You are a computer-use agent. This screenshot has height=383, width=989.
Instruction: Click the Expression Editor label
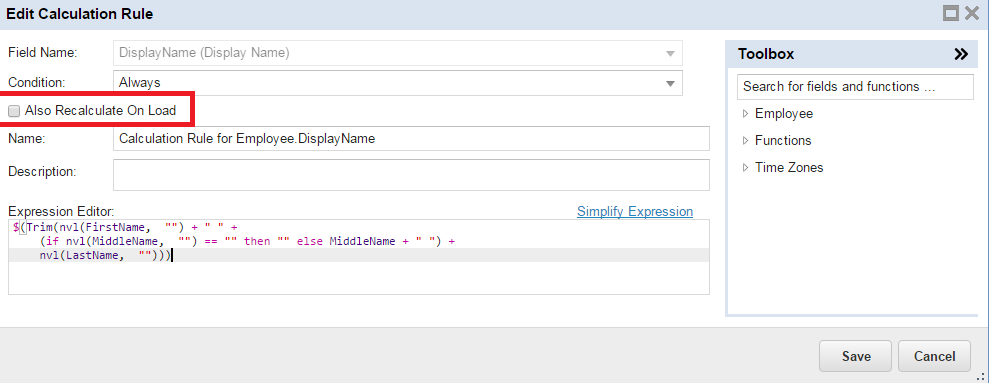(x=61, y=212)
